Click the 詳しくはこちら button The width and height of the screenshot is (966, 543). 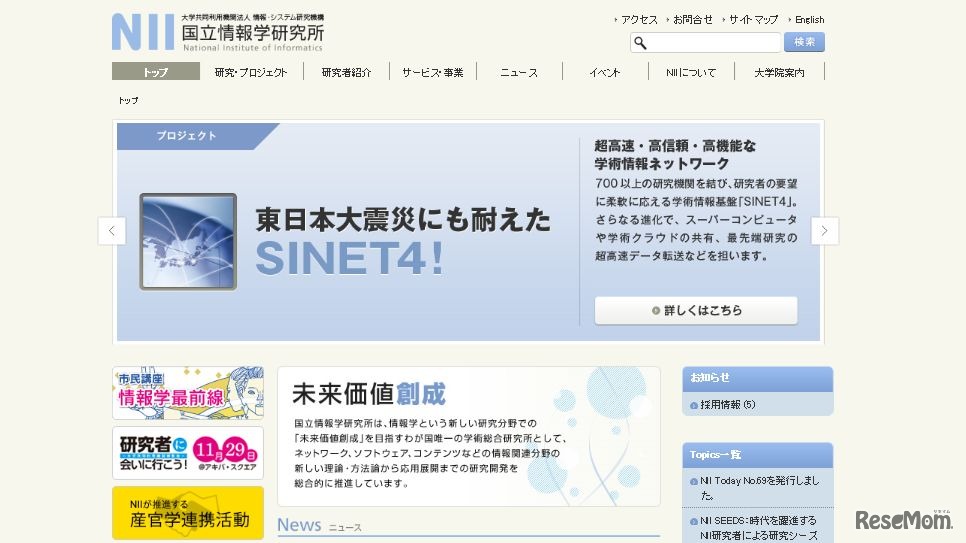(x=696, y=311)
